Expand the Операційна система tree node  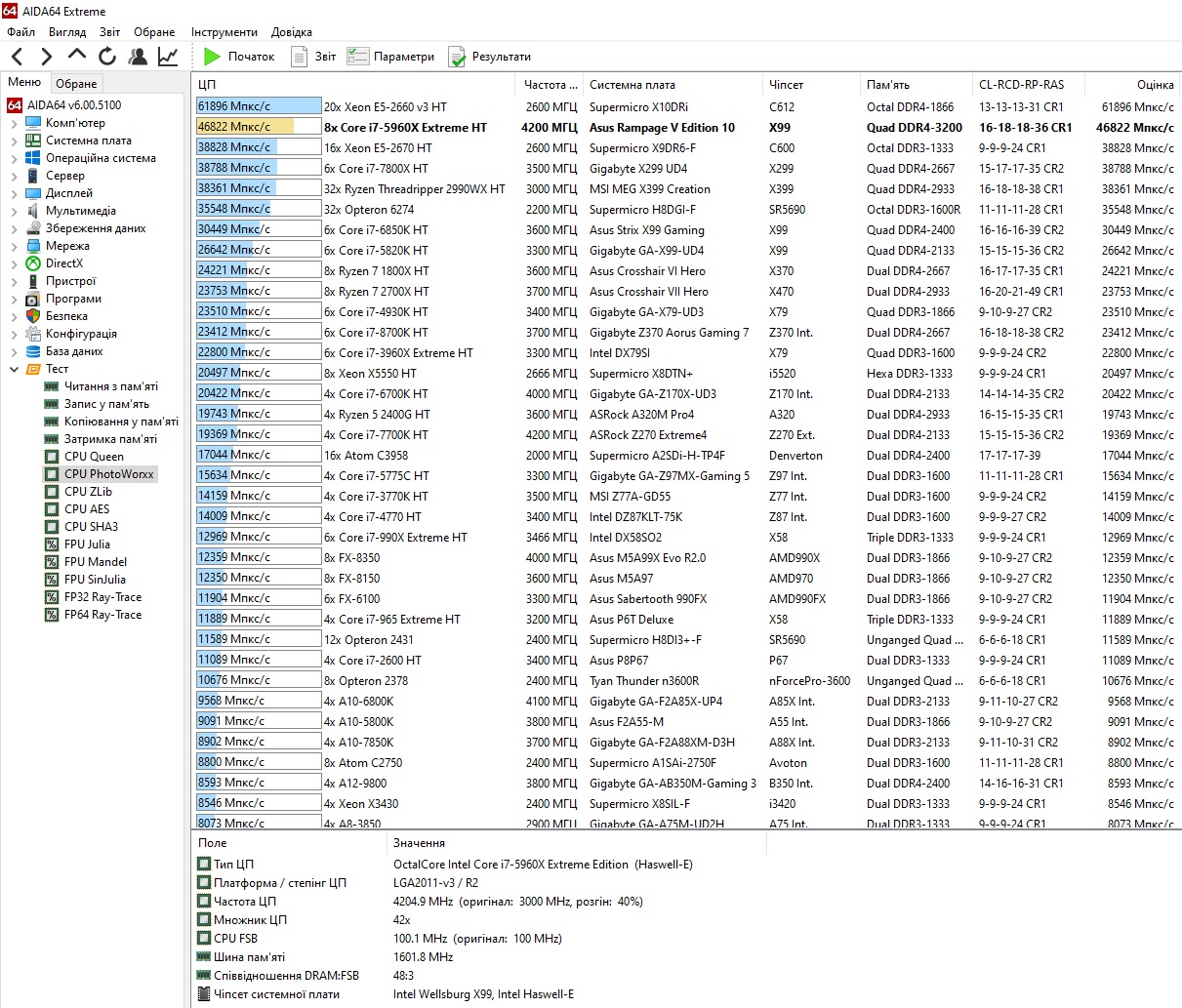[14, 158]
